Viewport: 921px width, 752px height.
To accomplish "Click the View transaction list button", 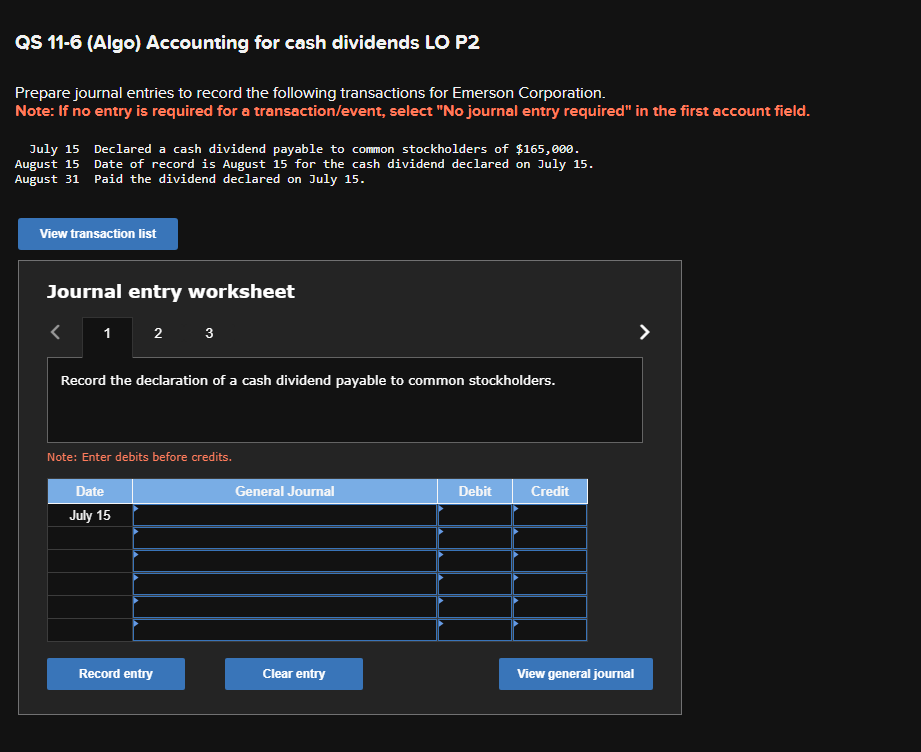I will 98,234.
